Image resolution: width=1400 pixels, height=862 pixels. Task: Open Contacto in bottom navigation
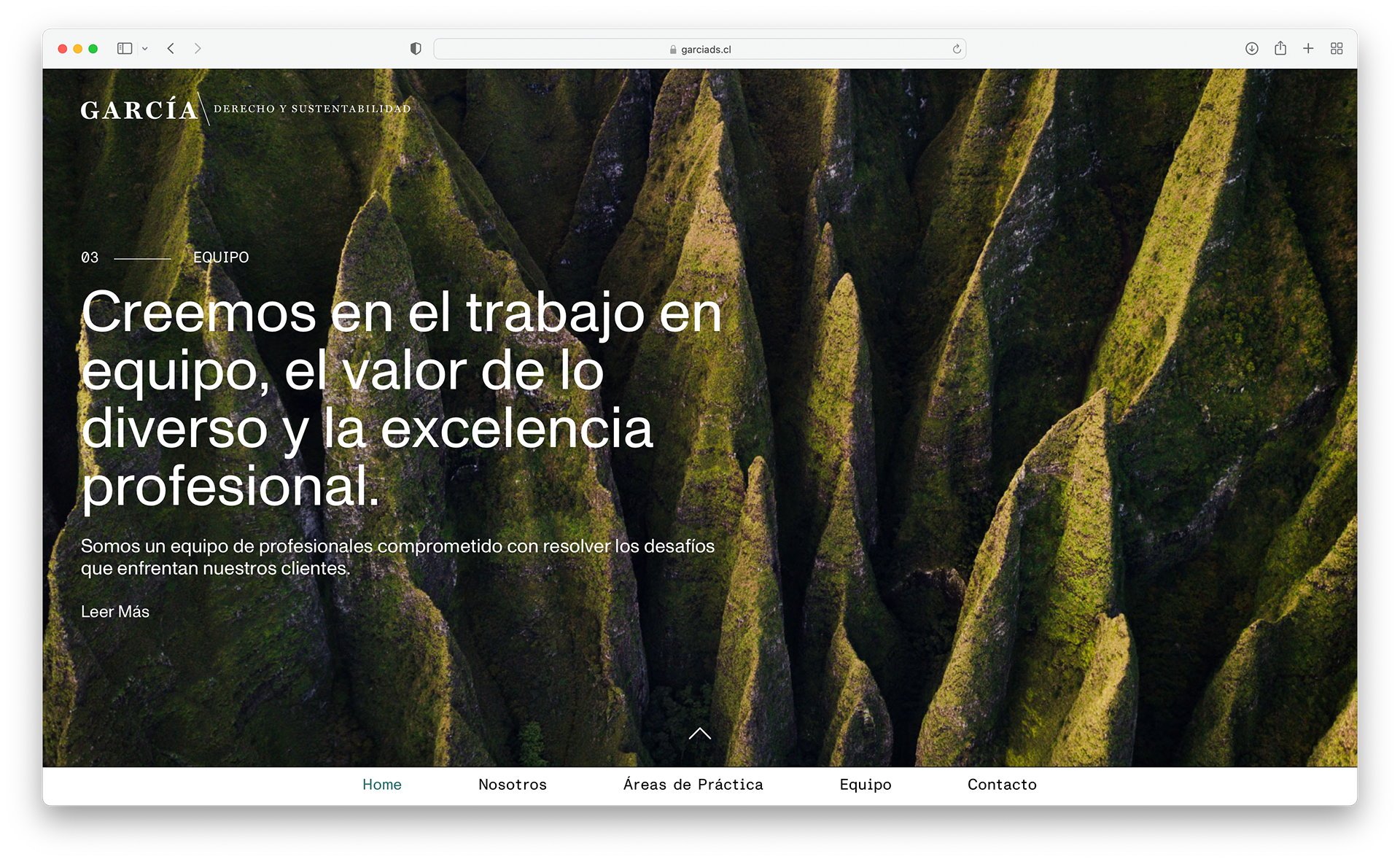click(1002, 785)
